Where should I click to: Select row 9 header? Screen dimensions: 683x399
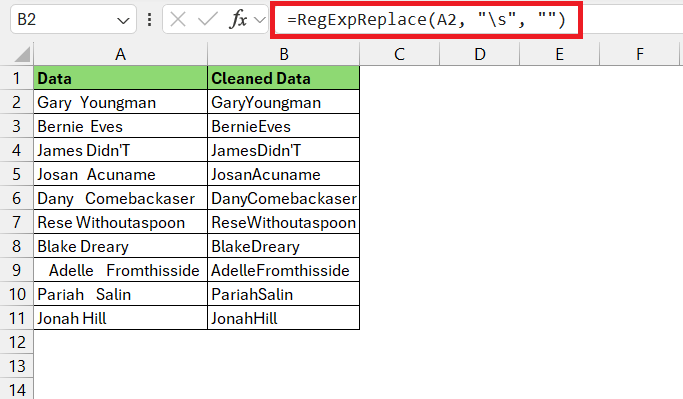tap(17, 270)
